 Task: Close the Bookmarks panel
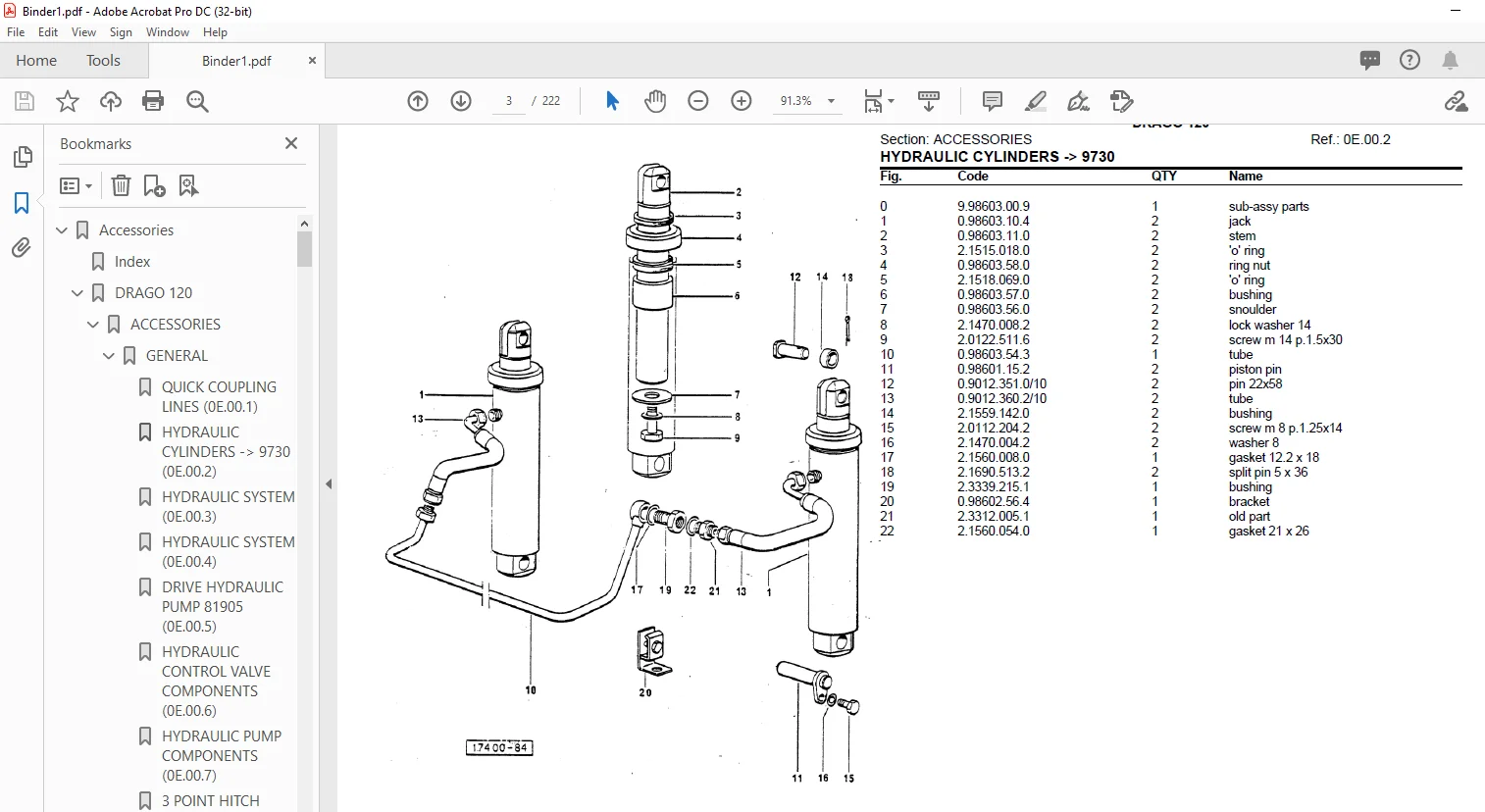tap(291, 143)
